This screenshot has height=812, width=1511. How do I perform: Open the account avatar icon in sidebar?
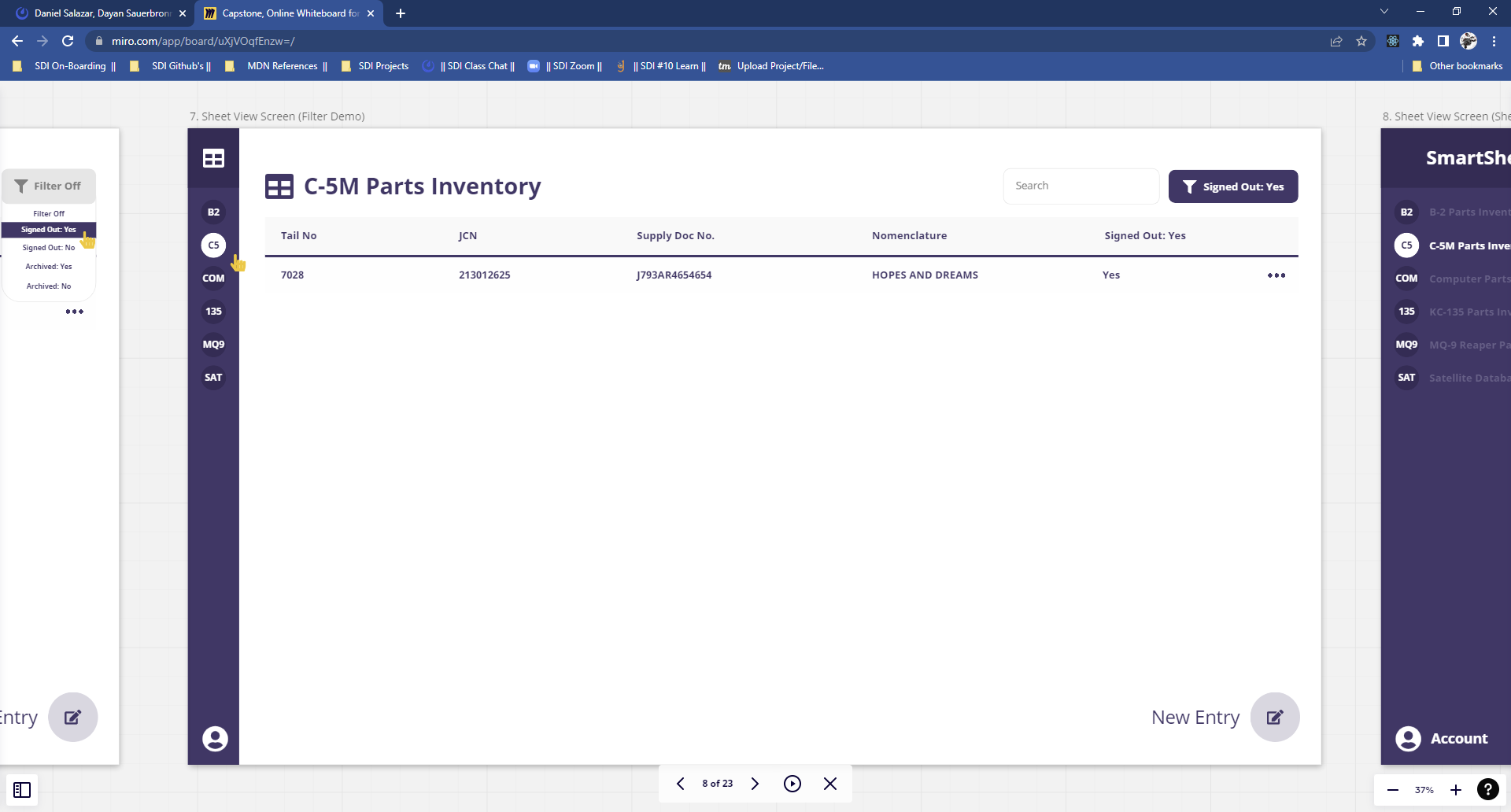215,739
